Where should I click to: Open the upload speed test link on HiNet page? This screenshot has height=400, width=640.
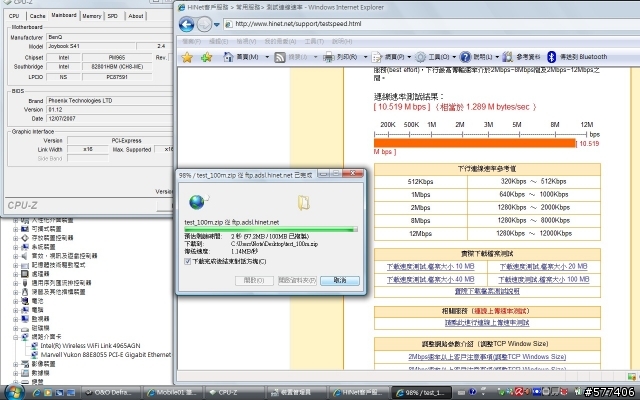point(487,322)
